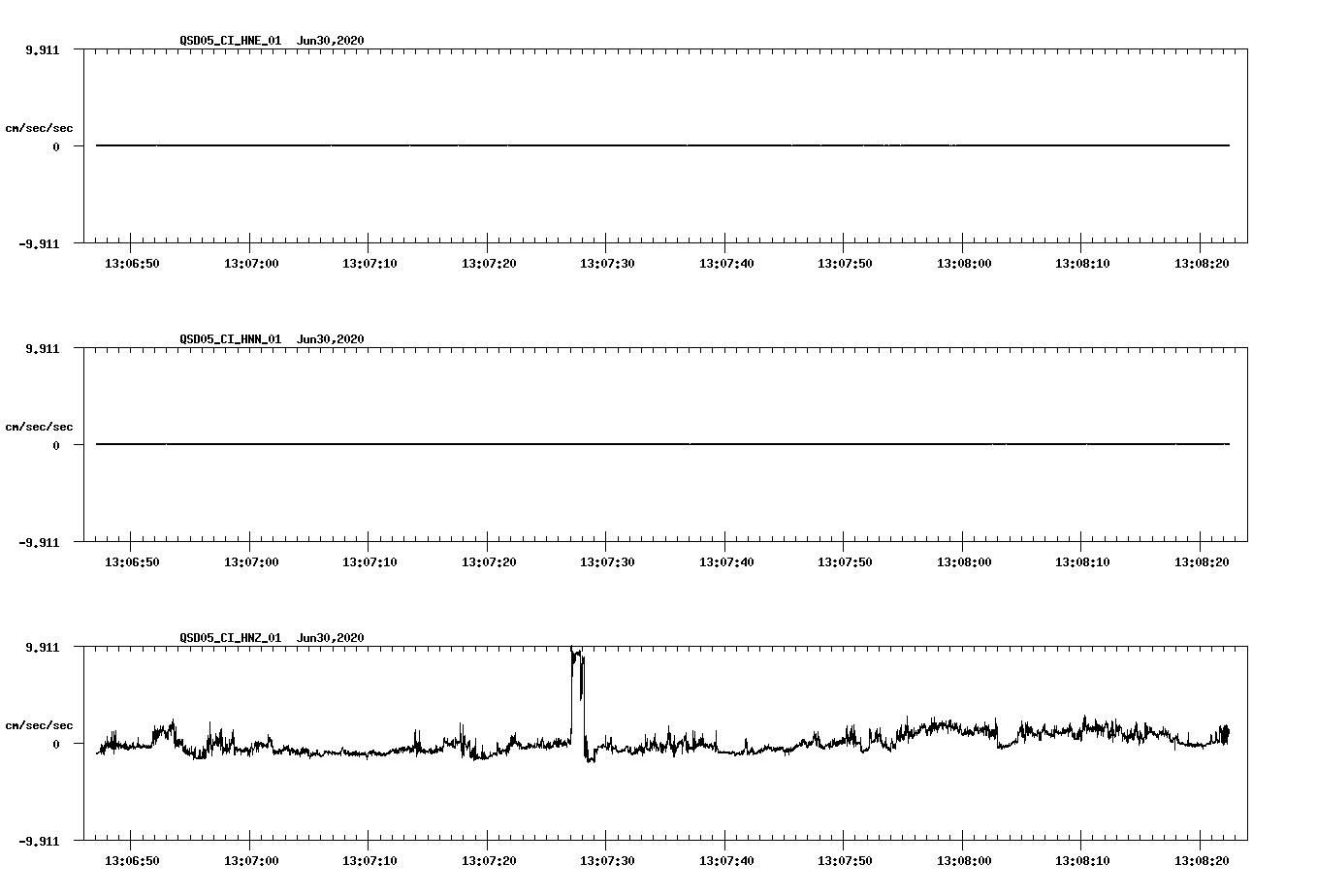
Task: Click the QSD05_CI_HNN_01 Jun30,2020 title
Action: (x=272, y=339)
